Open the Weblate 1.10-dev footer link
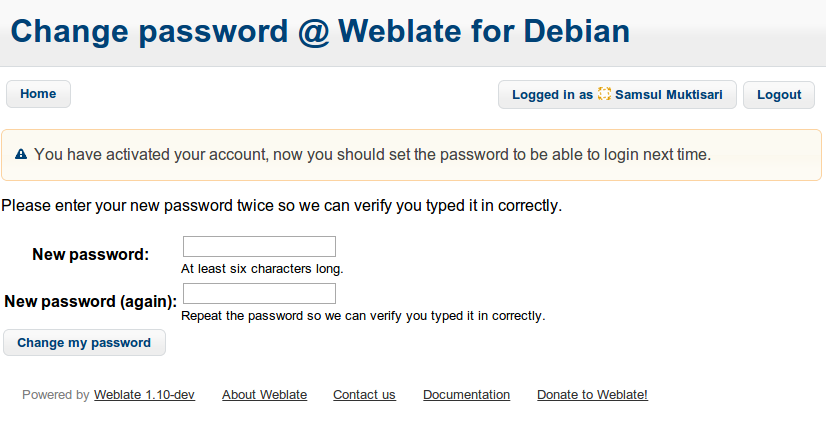Screen dimensions: 826x437 pyautogui.click(x=144, y=395)
